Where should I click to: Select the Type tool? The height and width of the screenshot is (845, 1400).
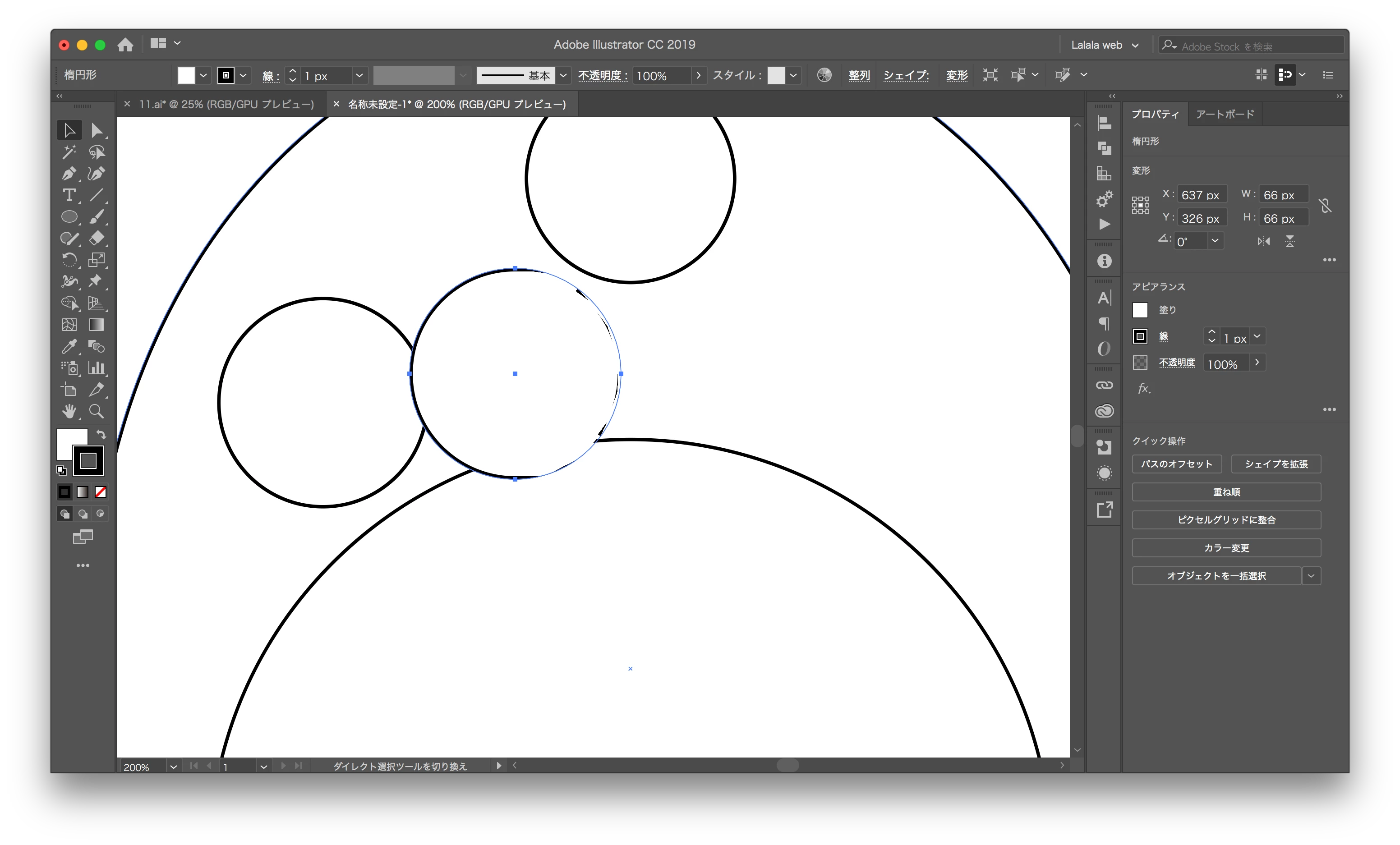69,195
